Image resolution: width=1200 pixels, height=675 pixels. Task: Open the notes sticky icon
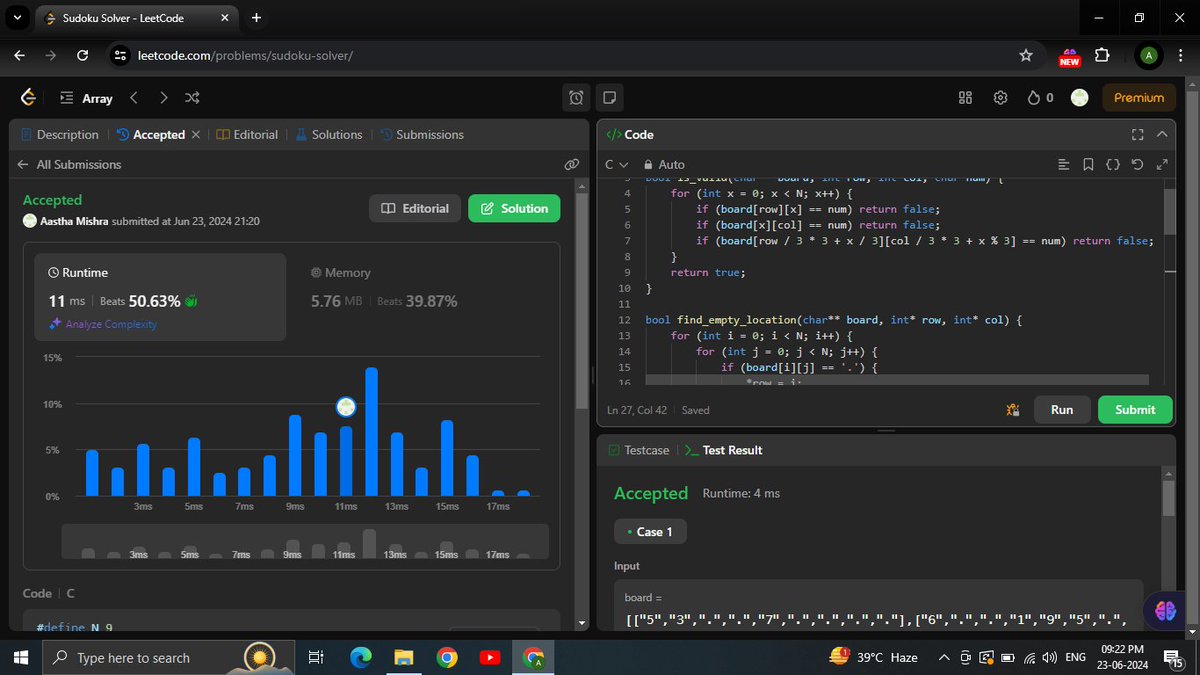point(609,98)
